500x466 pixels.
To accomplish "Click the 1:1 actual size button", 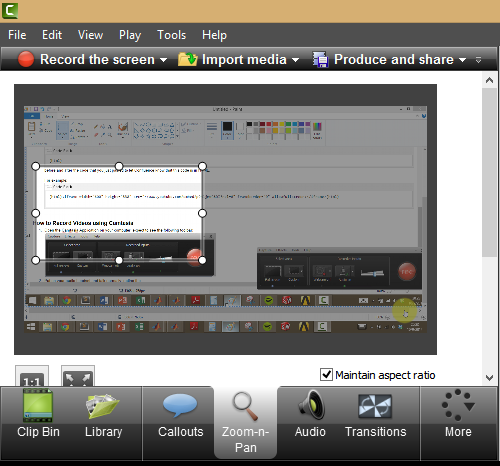I will 32,377.
